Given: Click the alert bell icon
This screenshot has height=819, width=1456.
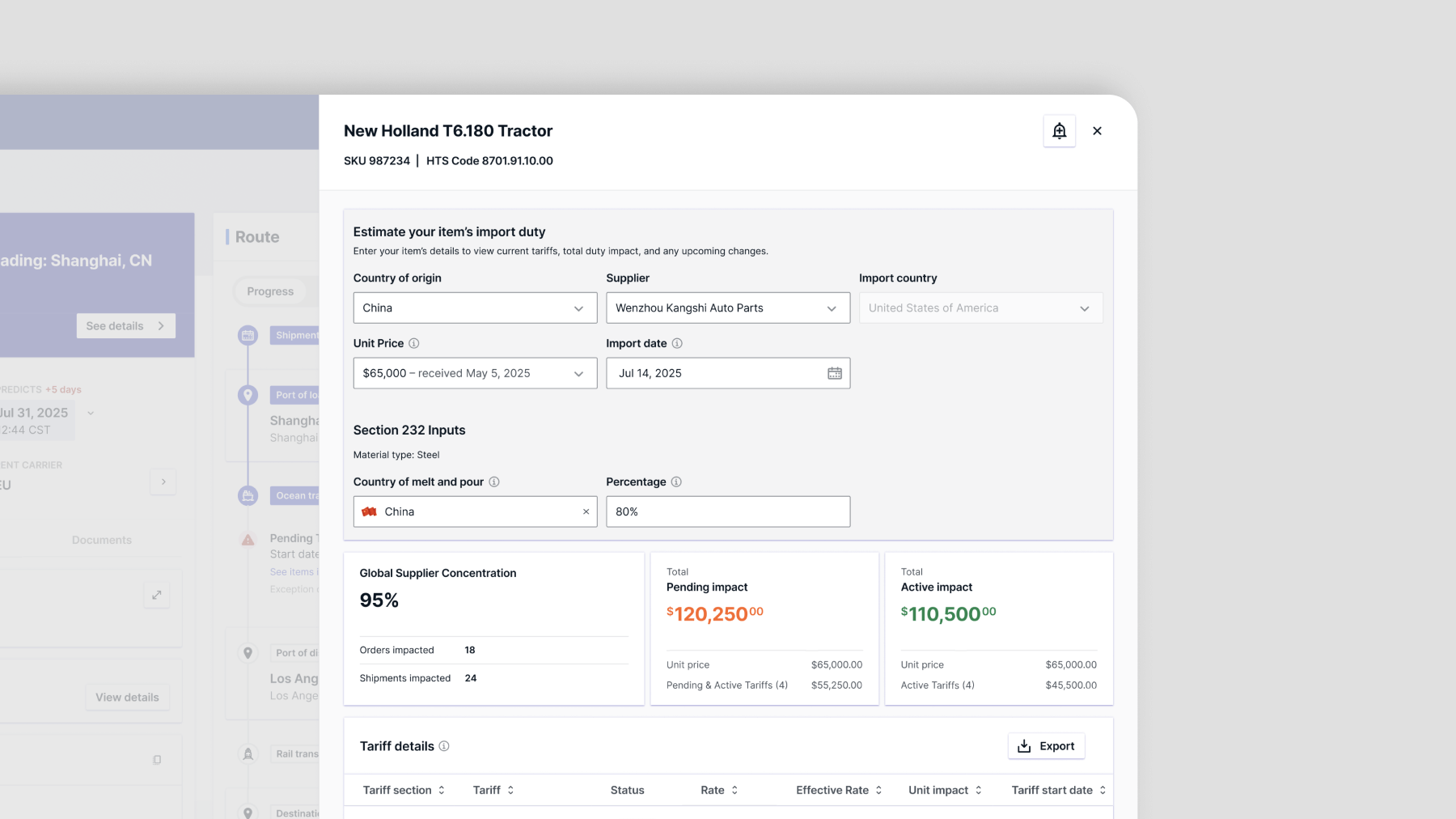Looking at the screenshot, I should [1059, 131].
